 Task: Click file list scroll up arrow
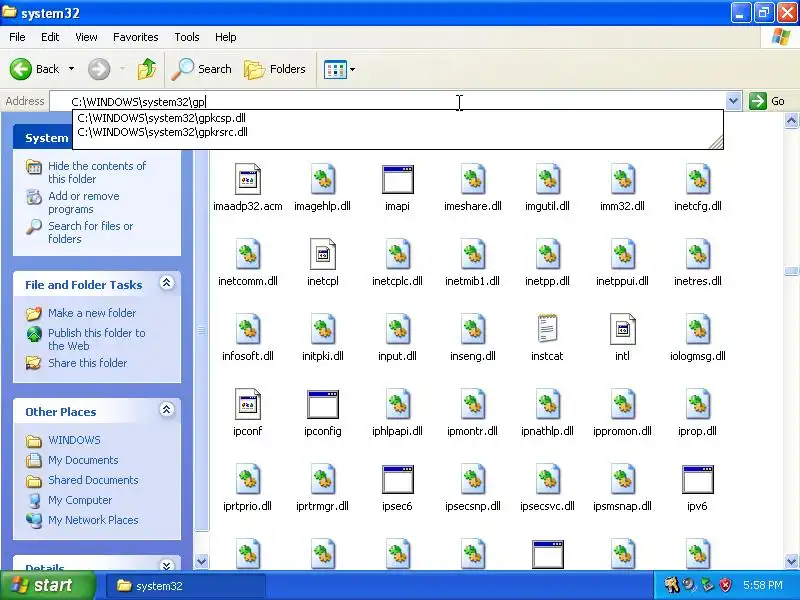point(791,121)
